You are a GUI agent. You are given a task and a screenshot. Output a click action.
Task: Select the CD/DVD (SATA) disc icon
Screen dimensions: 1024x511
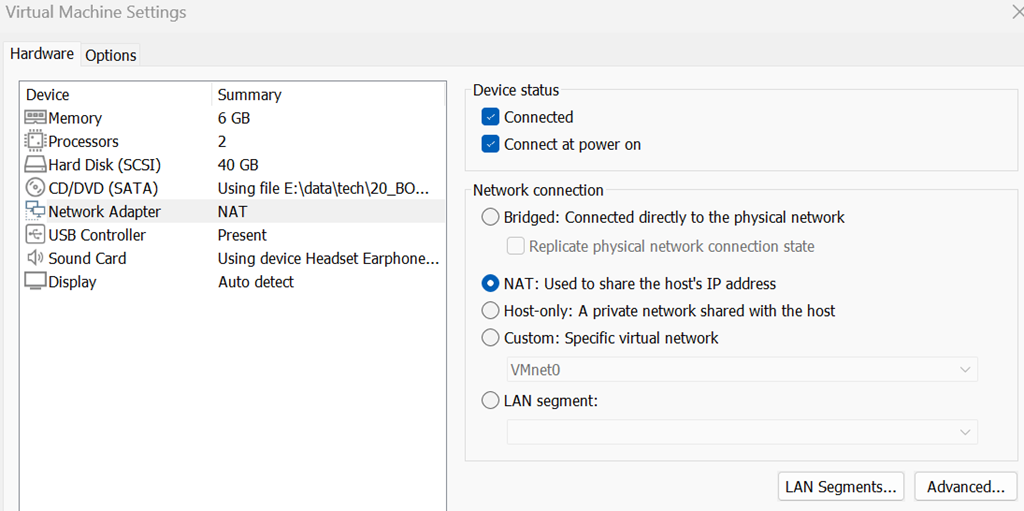point(34,188)
